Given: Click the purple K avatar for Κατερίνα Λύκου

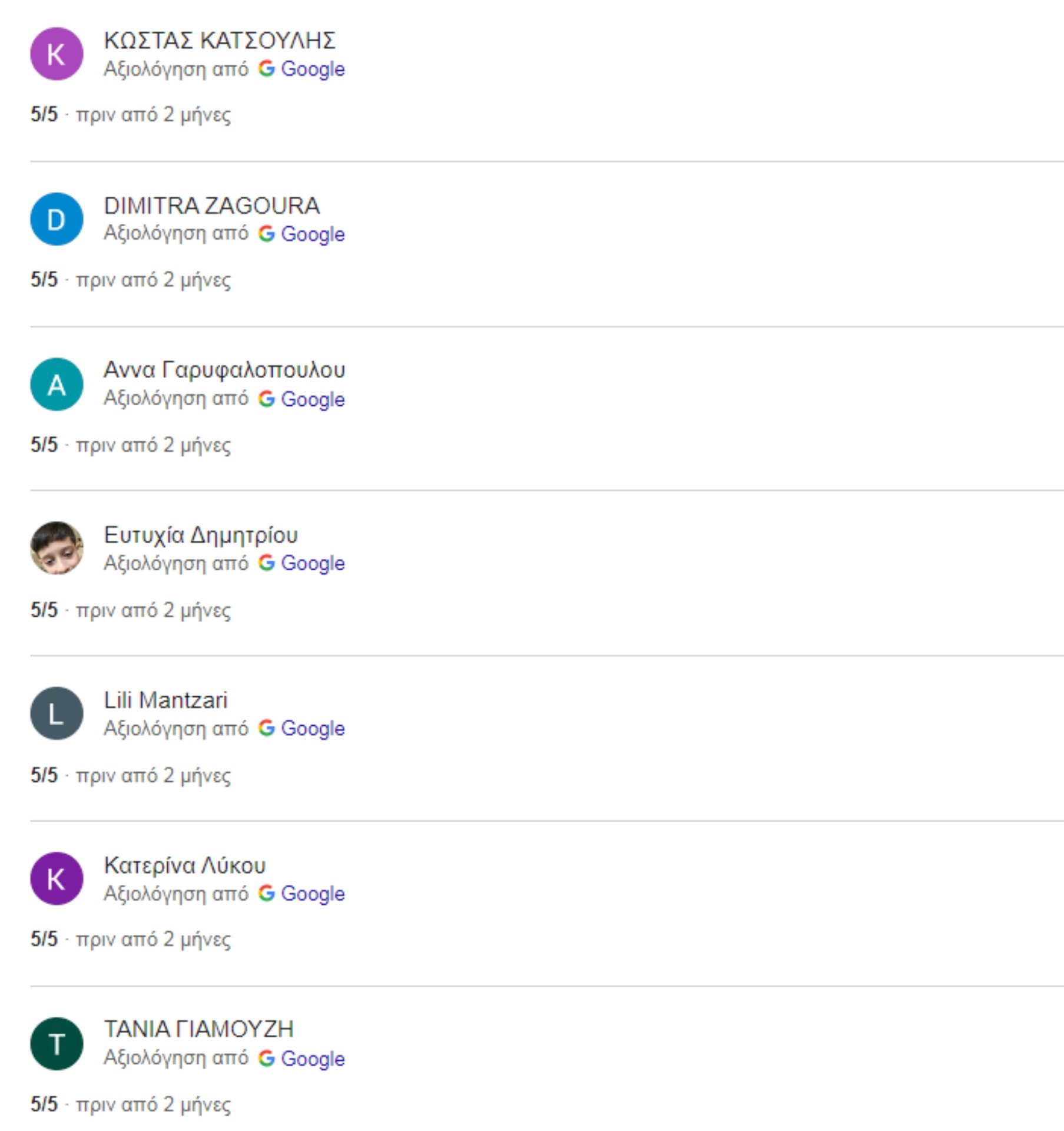Looking at the screenshot, I should coord(57,878).
